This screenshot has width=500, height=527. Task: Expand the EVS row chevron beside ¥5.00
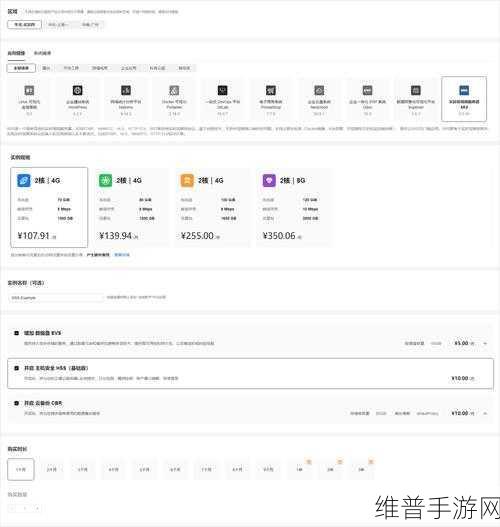485,343
